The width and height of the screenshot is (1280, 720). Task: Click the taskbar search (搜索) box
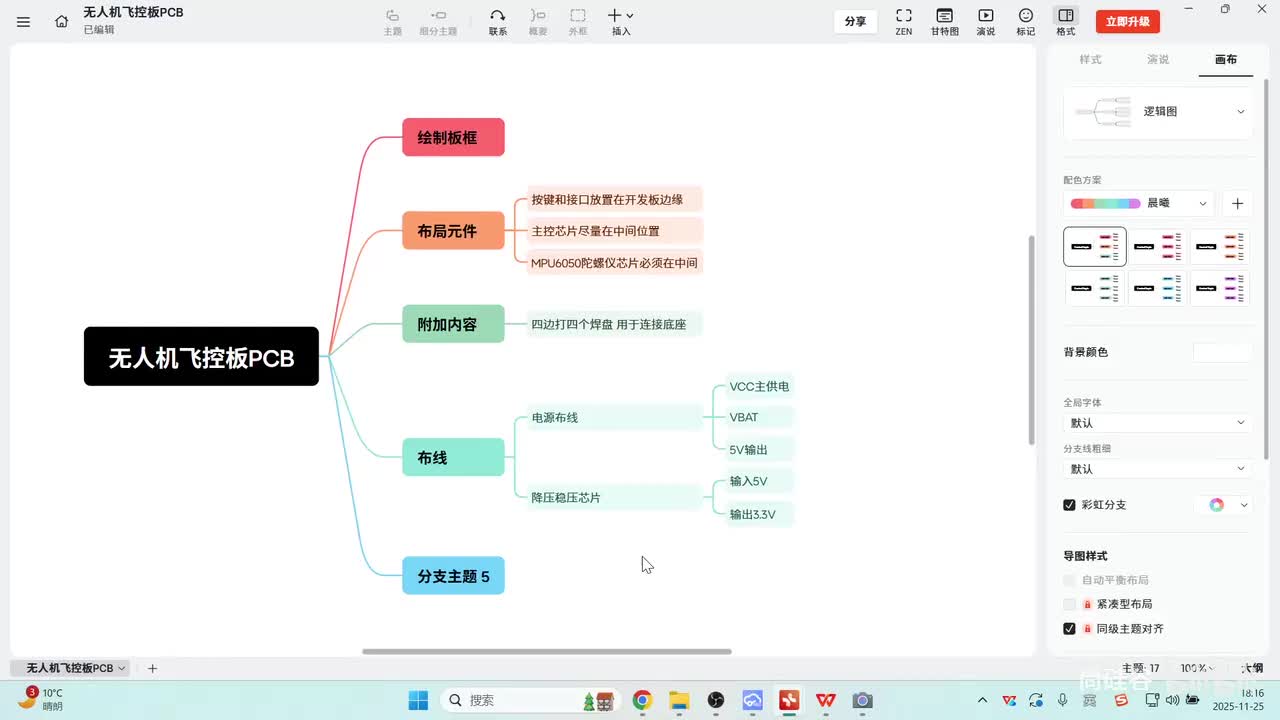pos(531,700)
